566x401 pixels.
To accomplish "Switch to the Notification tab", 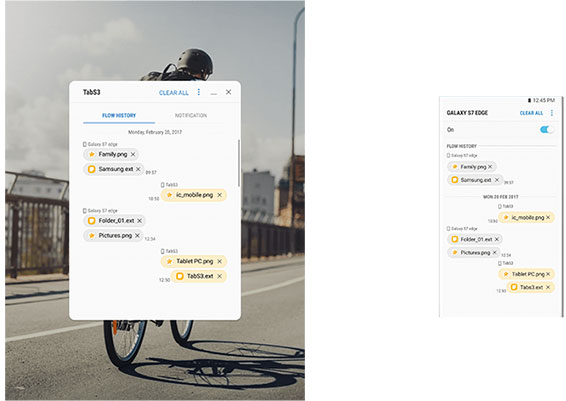I will [191, 115].
